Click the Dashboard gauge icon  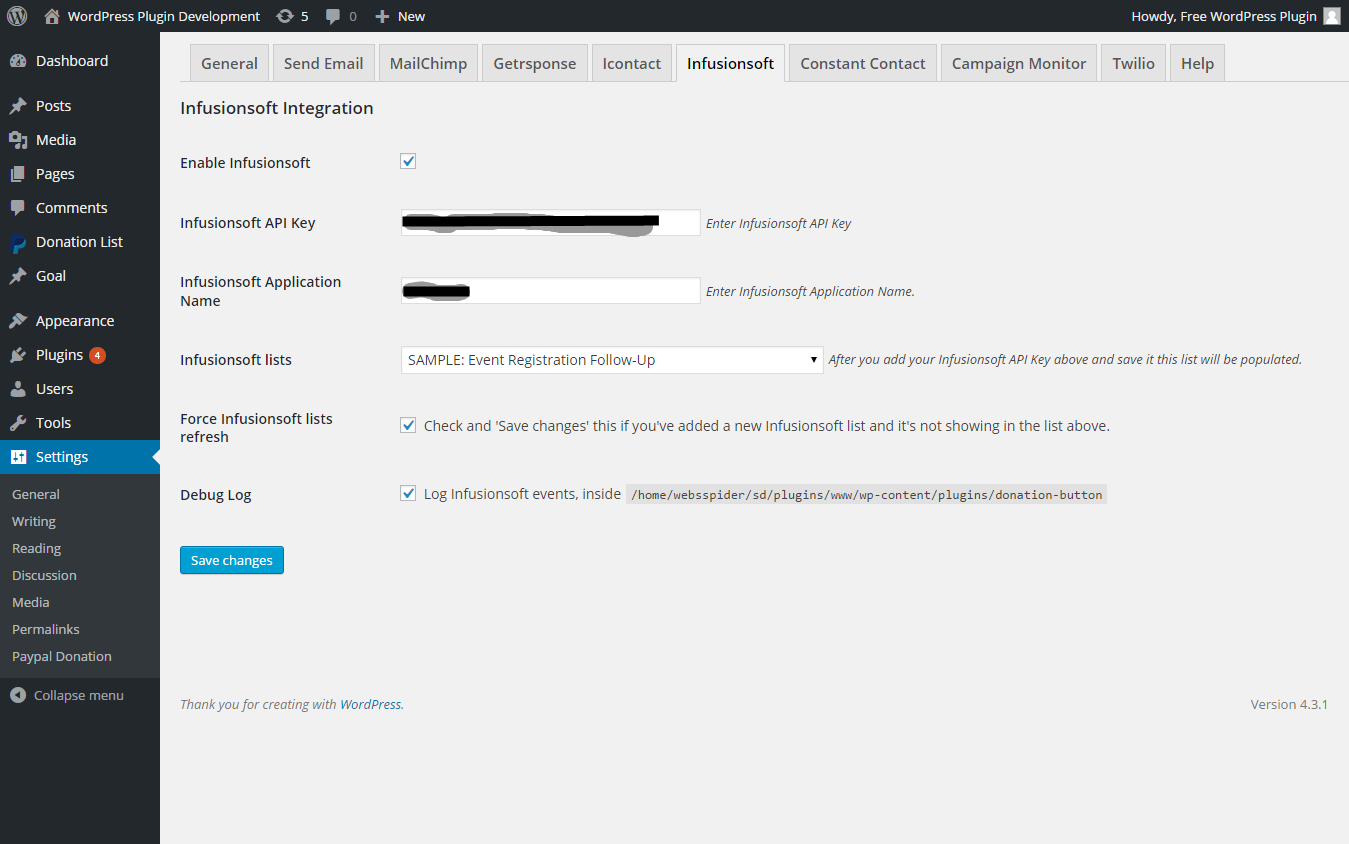(18, 61)
